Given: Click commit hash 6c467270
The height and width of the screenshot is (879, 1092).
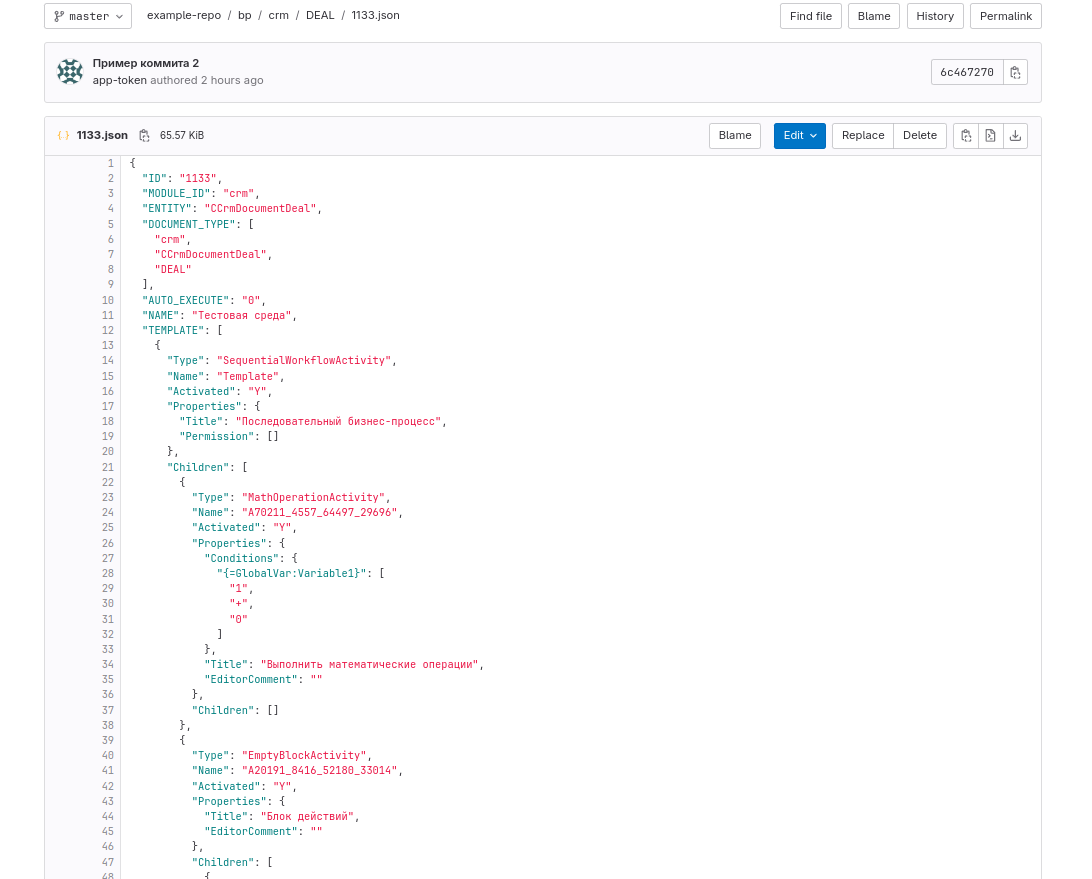Looking at the screenshot, I should pyautogui.click(x=967, y=72).
